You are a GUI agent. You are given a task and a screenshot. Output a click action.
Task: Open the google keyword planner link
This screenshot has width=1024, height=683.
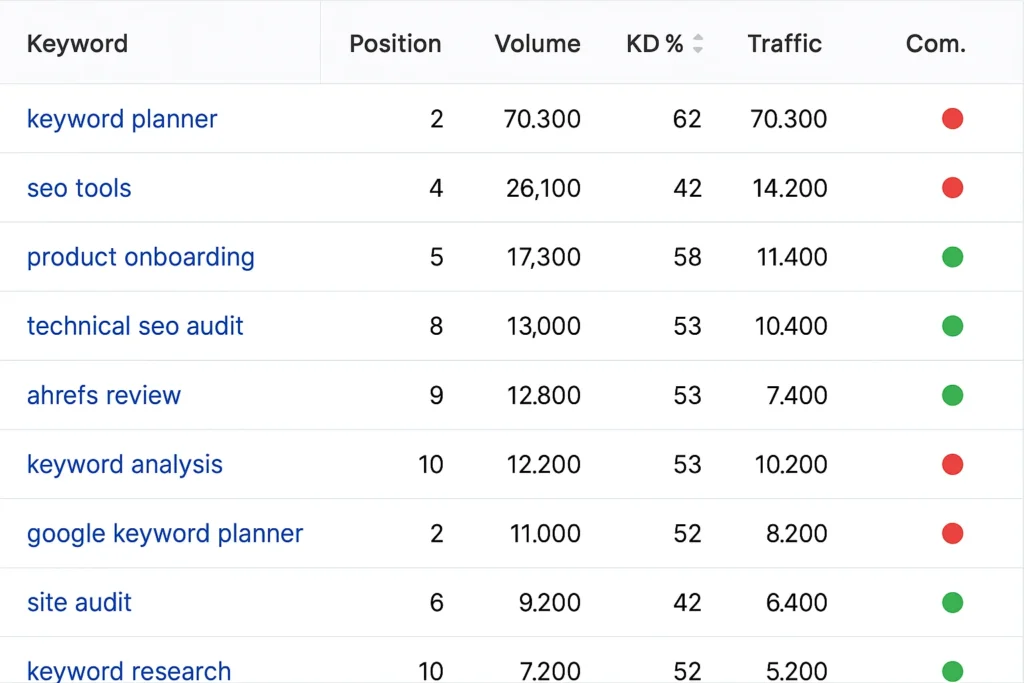coord(165,533)
